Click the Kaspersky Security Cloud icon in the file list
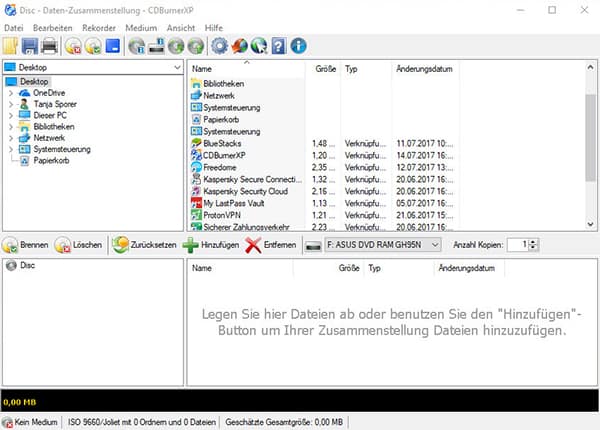Image resolution: width=600 pixels, height=430 pixels. [196, 191]
